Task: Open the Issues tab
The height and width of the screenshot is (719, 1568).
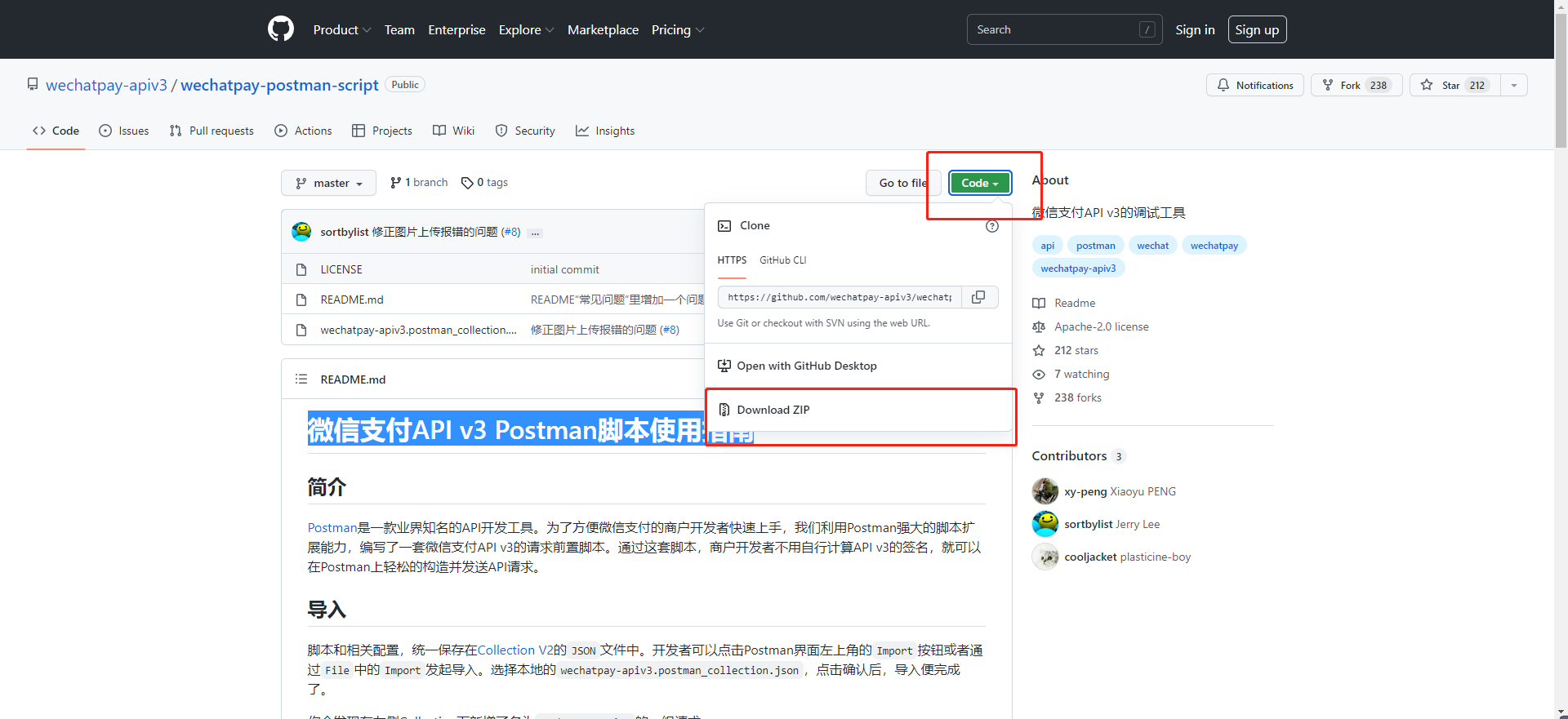Action: (124, 131)
